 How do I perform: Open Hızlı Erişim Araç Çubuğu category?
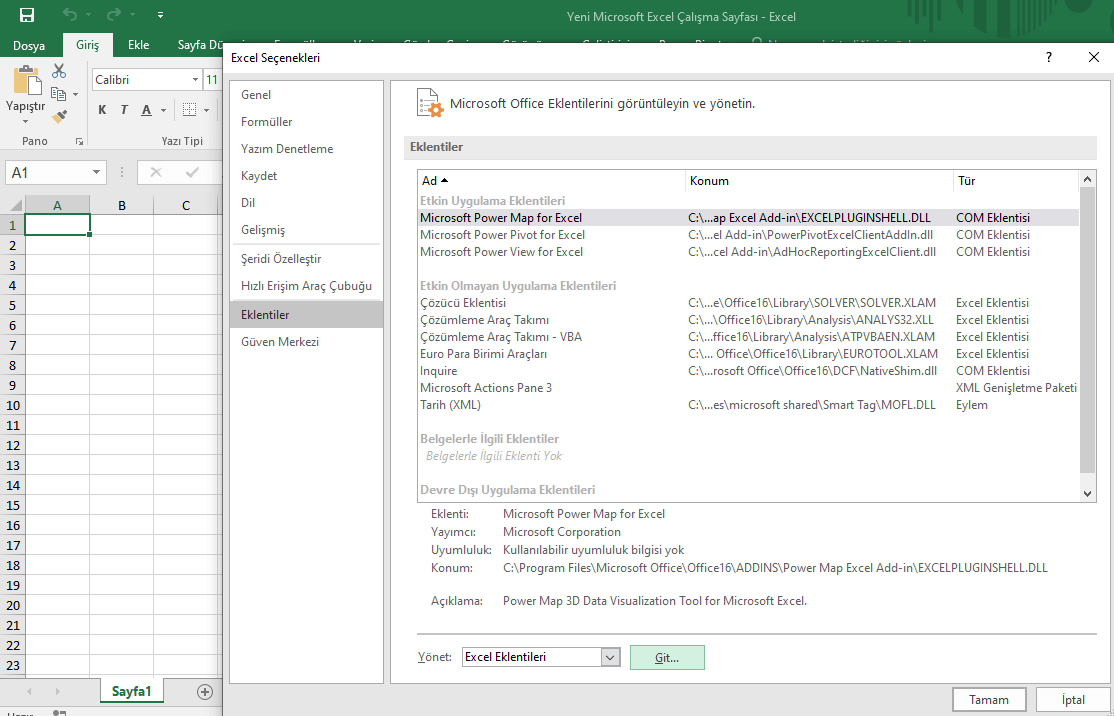coord(306,286)
